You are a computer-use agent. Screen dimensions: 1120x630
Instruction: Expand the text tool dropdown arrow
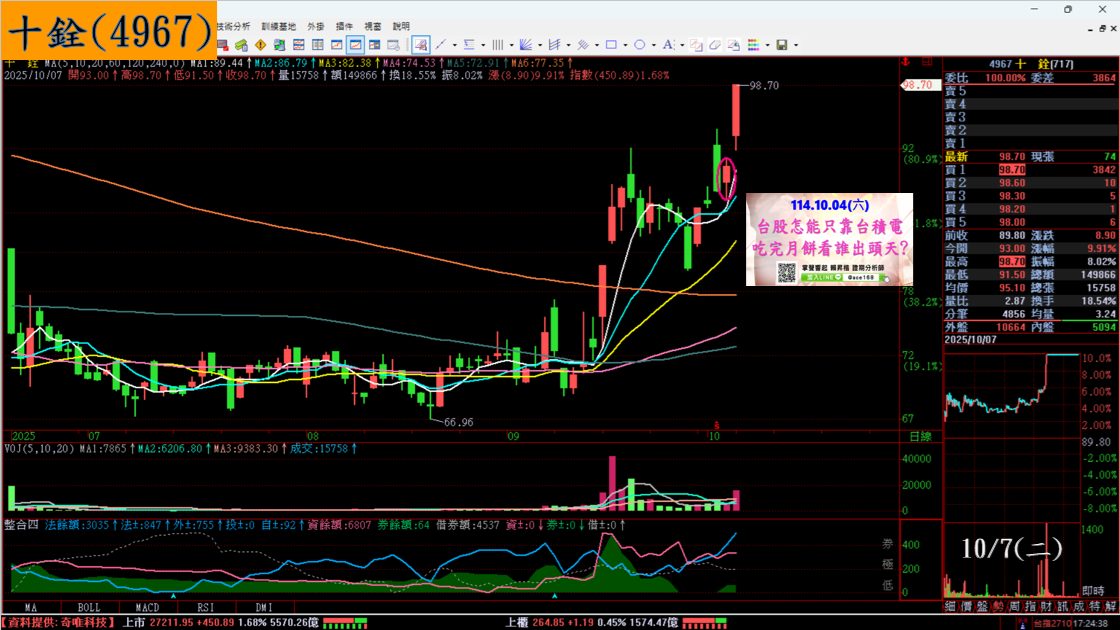tap(682, 46)
